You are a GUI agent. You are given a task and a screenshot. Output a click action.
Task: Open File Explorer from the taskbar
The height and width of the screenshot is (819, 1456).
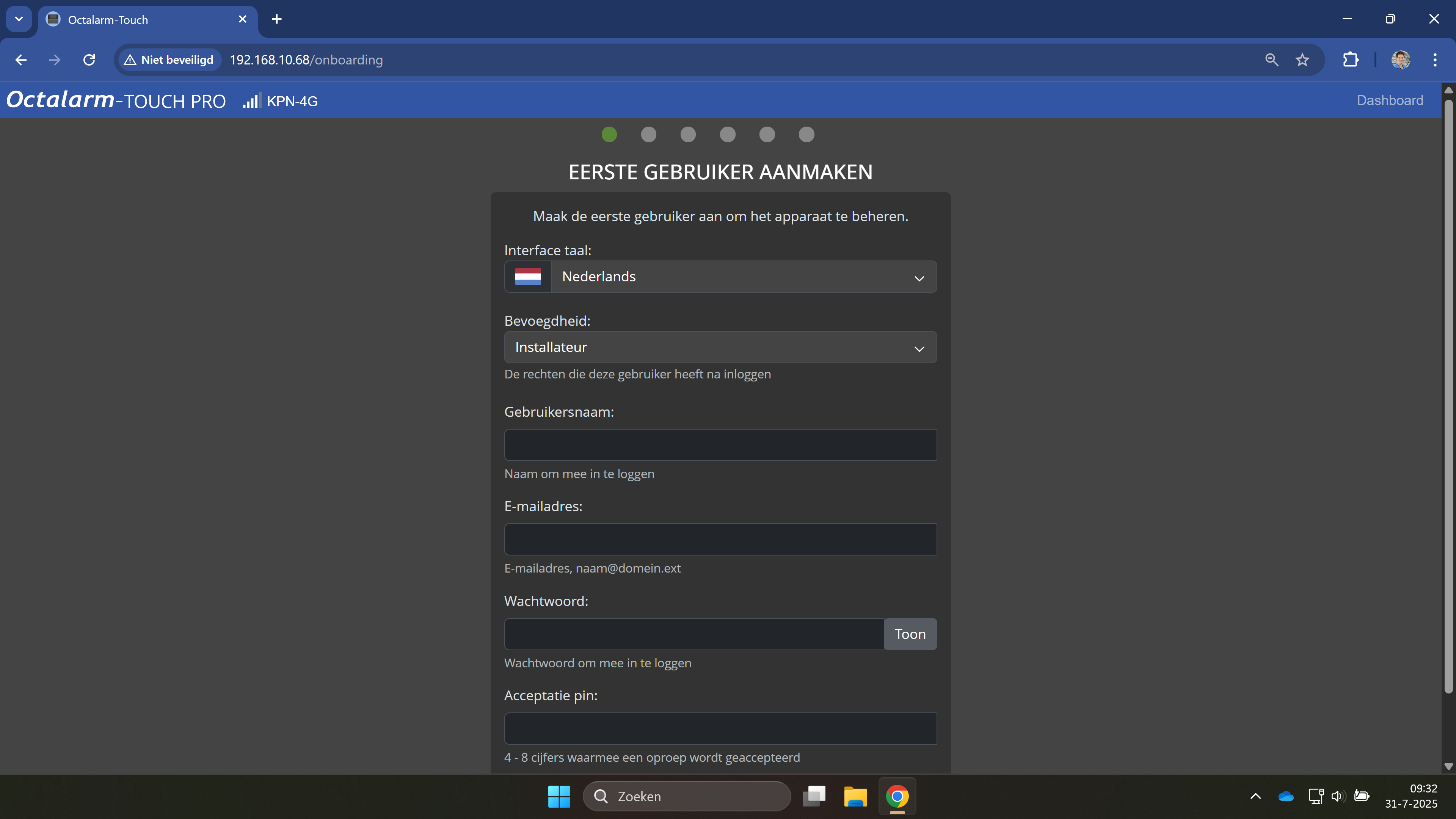click(855, 796)
